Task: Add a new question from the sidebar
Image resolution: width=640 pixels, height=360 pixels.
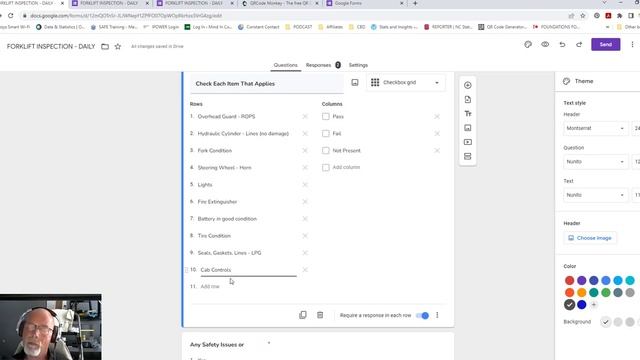Action: [x=468, y=85]
